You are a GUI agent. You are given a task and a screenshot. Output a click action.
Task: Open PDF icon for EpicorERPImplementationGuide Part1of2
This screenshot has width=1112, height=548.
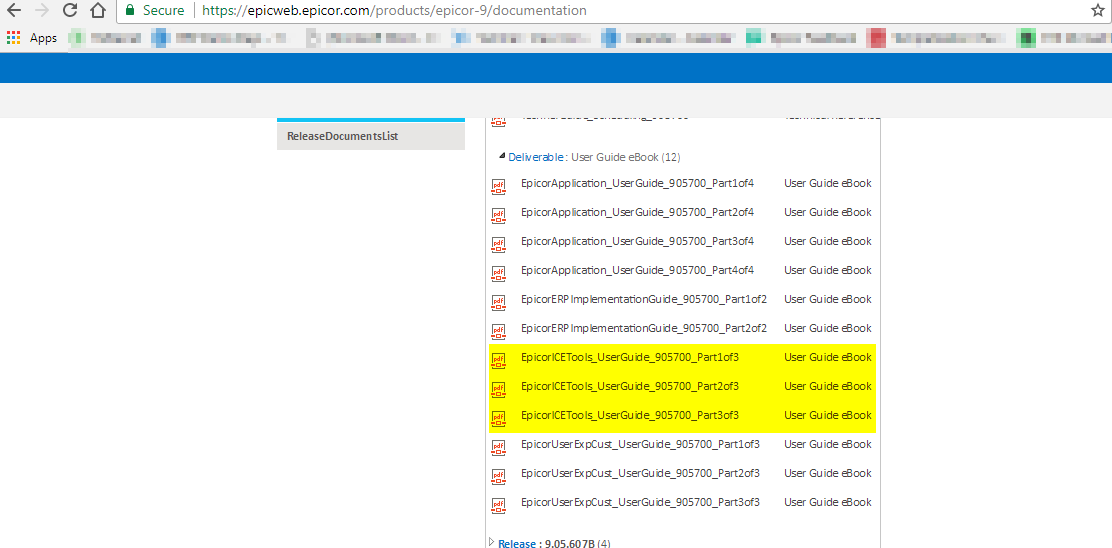(499, 302)
